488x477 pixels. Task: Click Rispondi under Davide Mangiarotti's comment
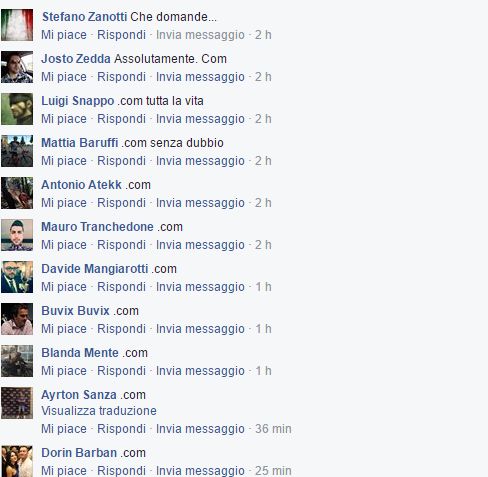(x=121, y=287)
